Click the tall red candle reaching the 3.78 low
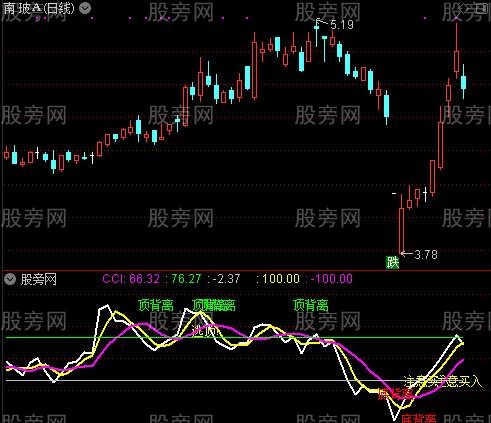Screen dimensions: 491x423 [x=401, y=223]
